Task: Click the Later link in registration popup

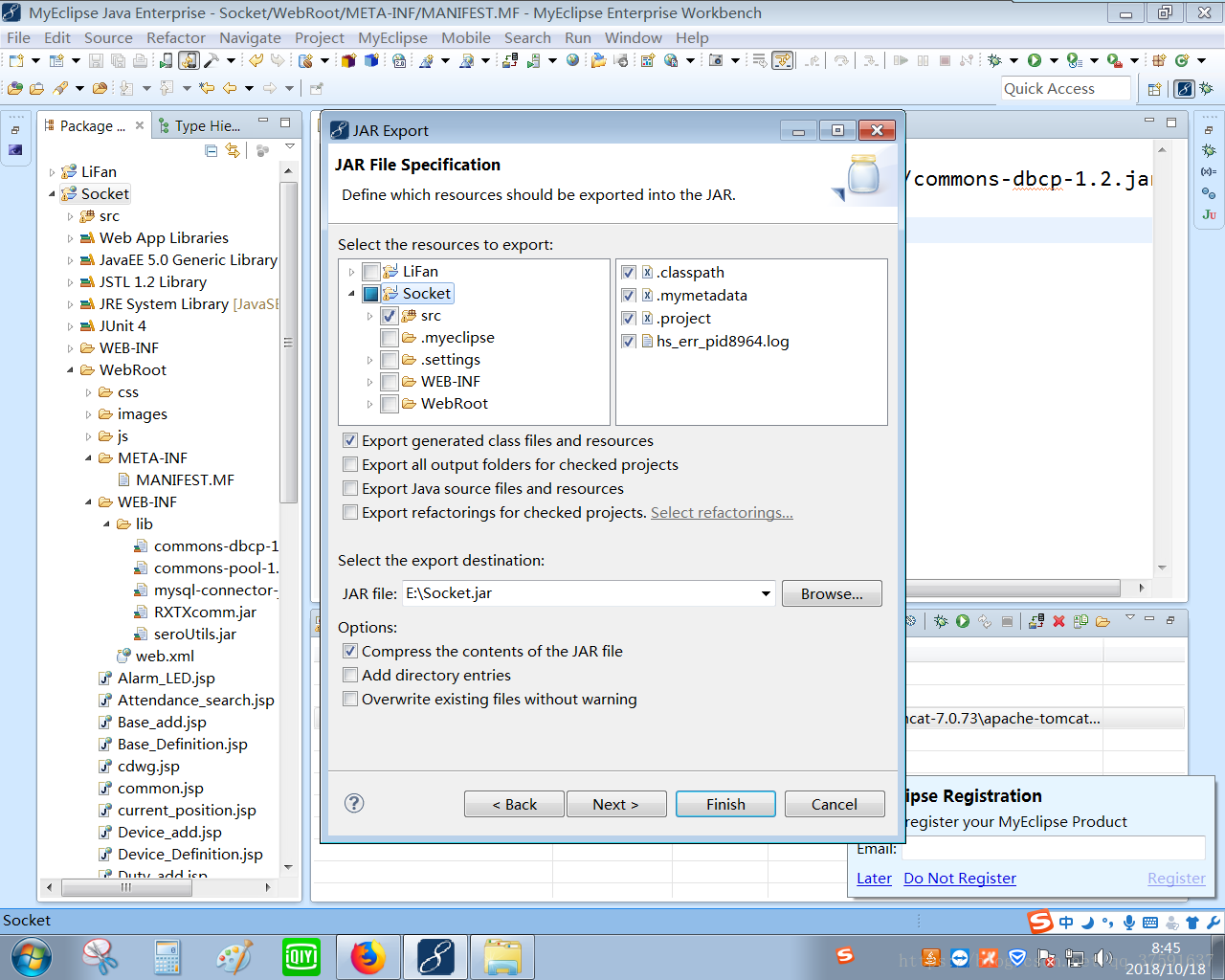Action: point(874,878)
